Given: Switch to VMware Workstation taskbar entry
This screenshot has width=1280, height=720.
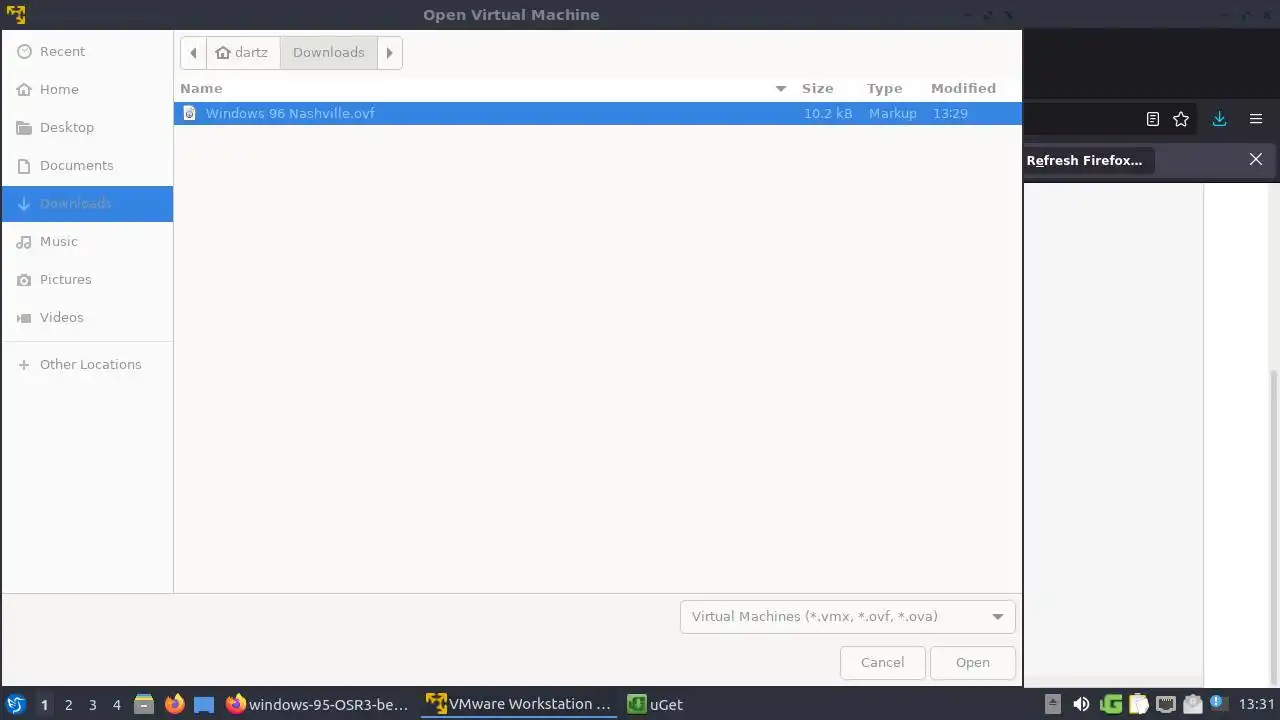Looking at the screenshot, I should [x=519, y=704].
